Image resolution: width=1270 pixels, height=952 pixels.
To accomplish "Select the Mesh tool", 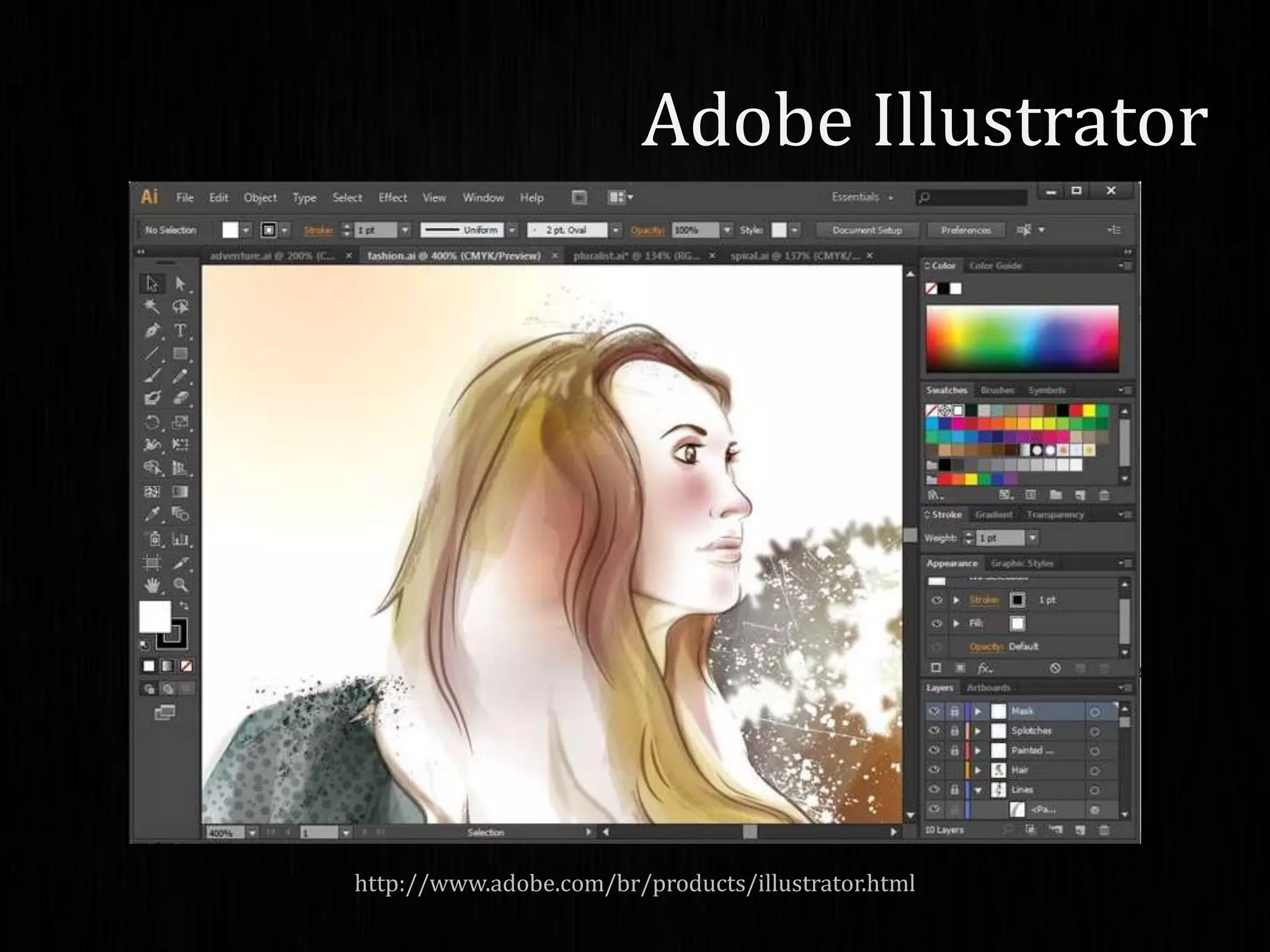I will coord(152,491).
